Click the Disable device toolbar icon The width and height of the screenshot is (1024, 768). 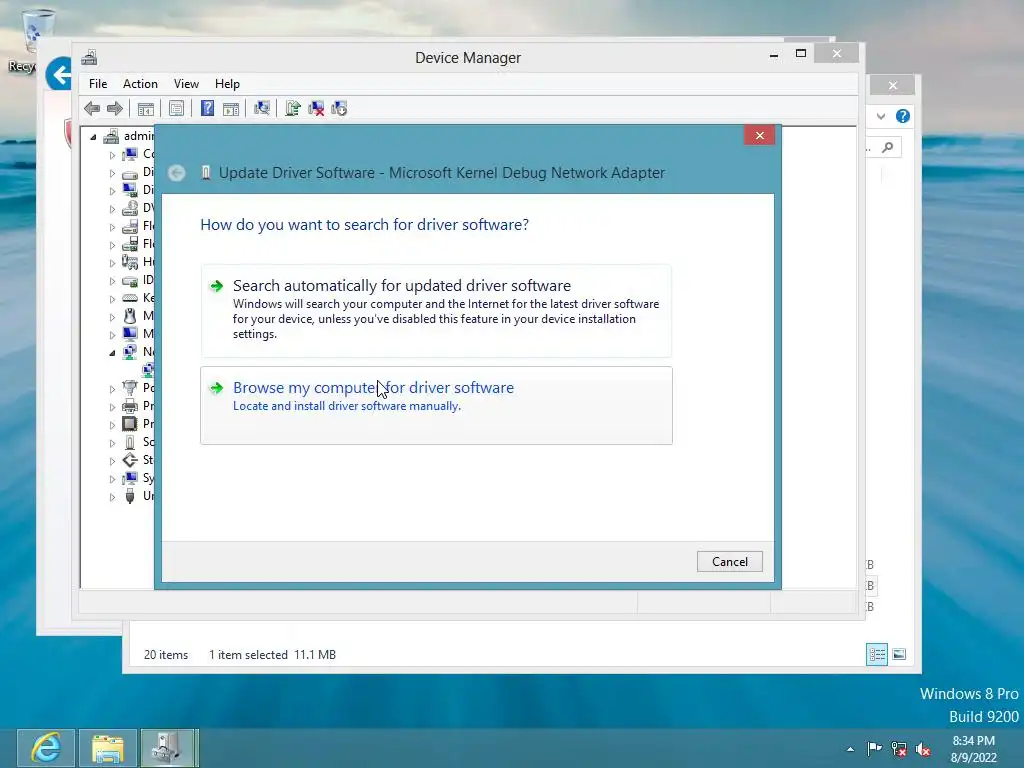(x=339, y=108)
